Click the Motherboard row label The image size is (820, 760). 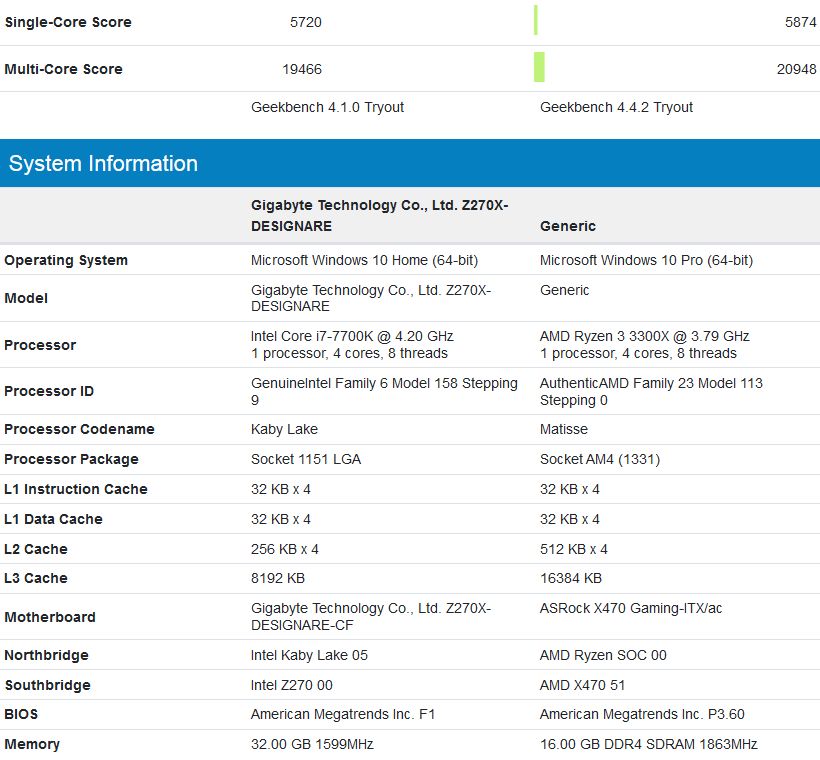50,617
